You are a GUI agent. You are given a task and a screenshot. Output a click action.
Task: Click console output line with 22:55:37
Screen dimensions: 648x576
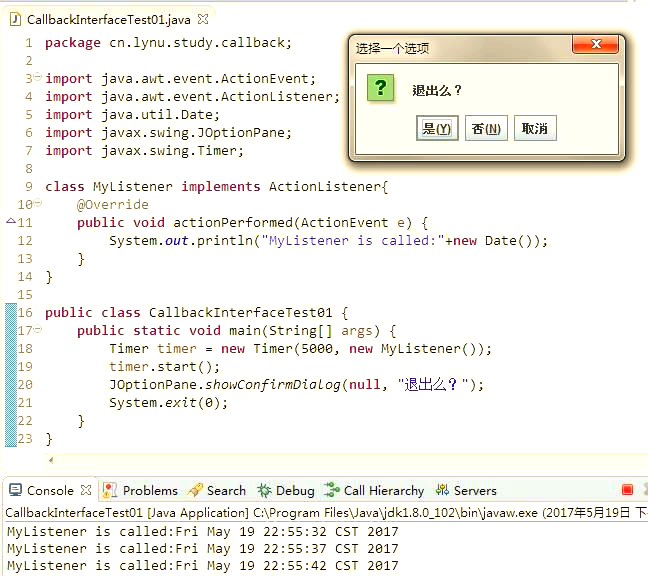click(202, 548)
